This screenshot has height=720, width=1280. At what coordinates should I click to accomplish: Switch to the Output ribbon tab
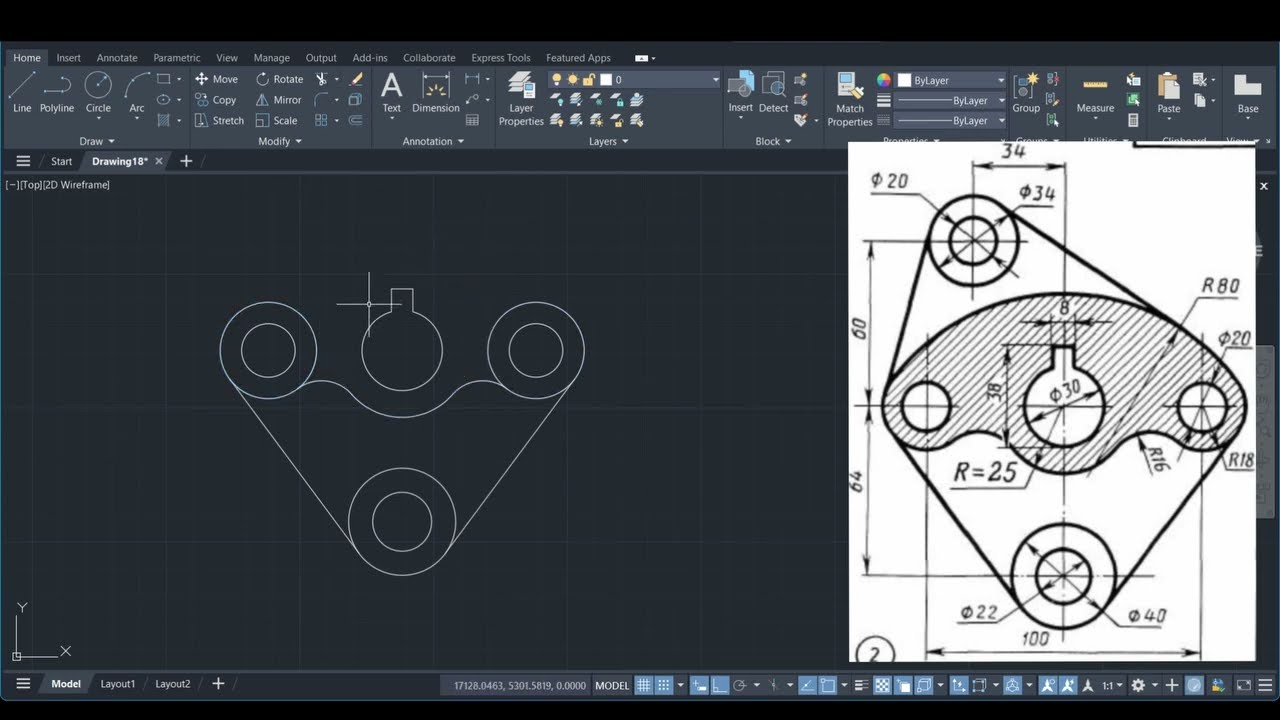(x=321, y=58)
